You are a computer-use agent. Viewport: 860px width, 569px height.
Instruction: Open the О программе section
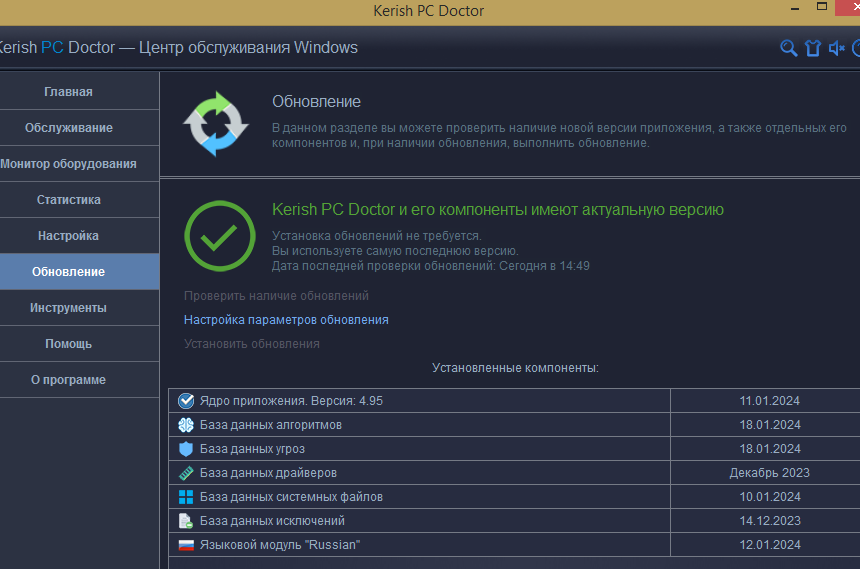80,380
